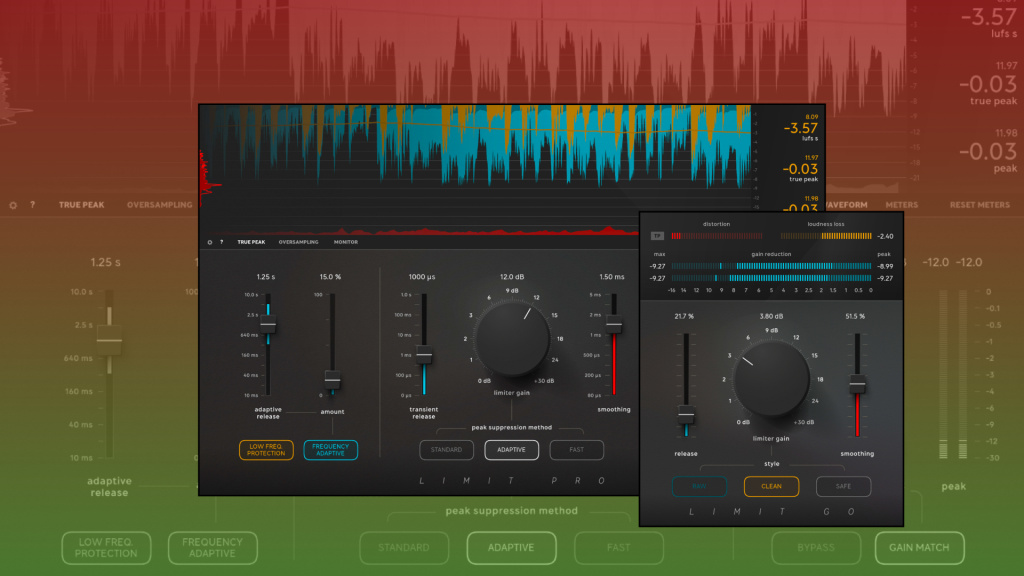1024x576 pixels.
Task: Click -8.99 peak value in Limit Go
Action: click(886, 266)
